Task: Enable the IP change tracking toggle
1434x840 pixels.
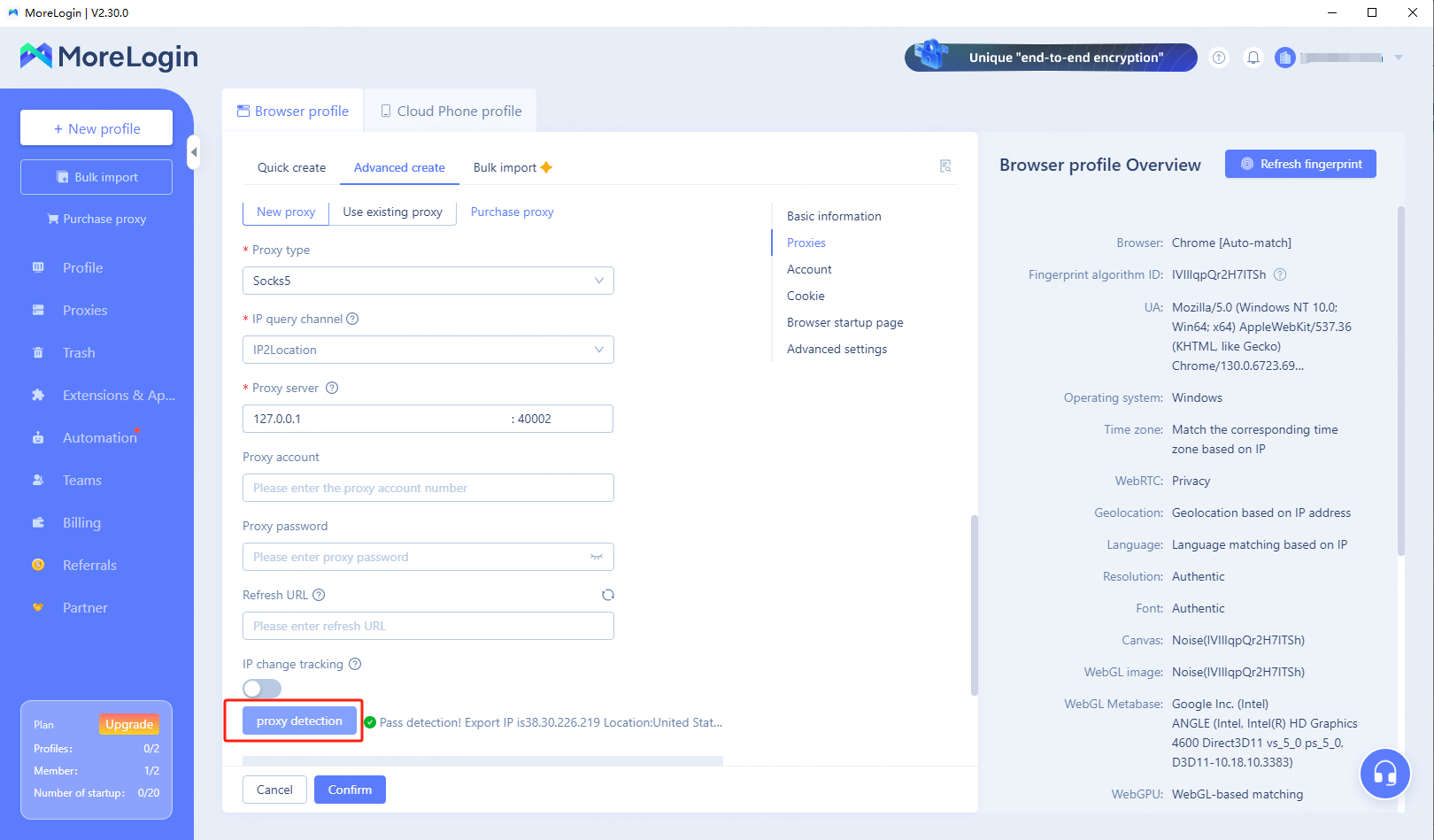Action: click(262, 689)
